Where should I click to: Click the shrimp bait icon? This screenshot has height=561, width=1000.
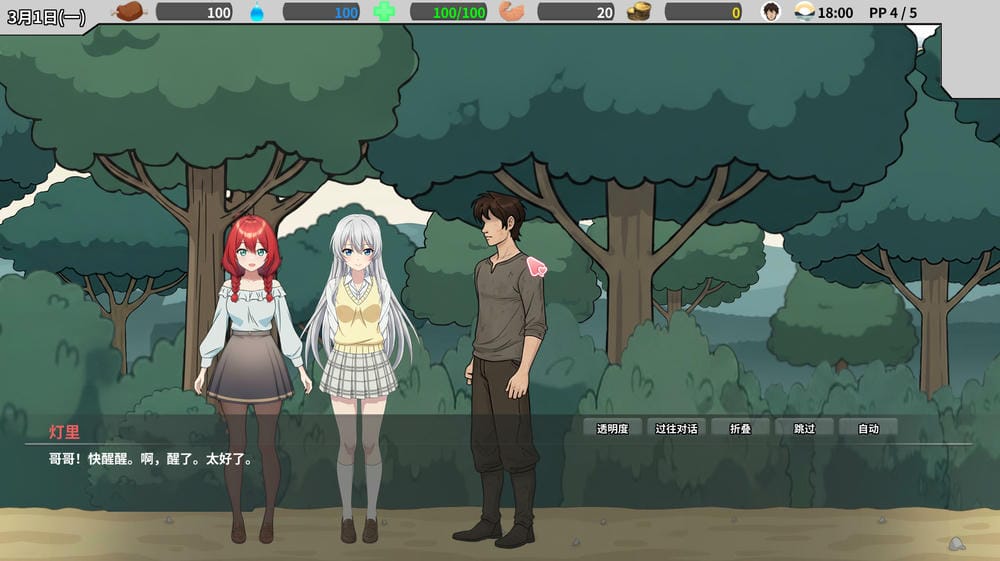[x=511, y=11]
